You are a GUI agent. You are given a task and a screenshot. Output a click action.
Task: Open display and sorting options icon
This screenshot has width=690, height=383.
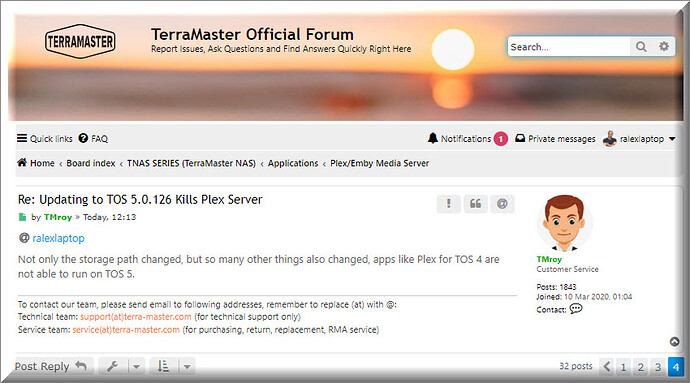[164, 366]
